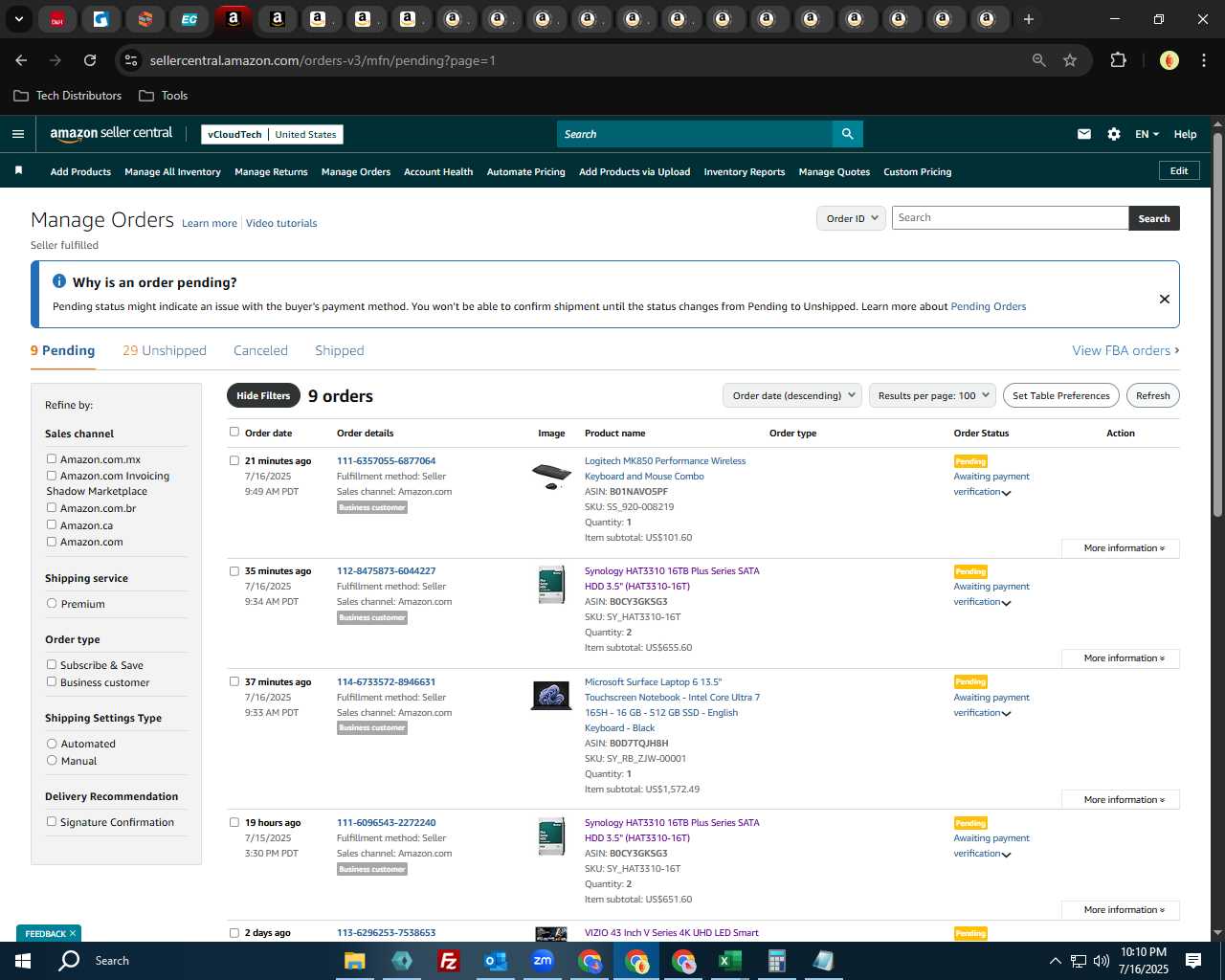The image size is (1225, 980).
Task: Open the Automate Pricing menu item
Action: coord(526,172)
